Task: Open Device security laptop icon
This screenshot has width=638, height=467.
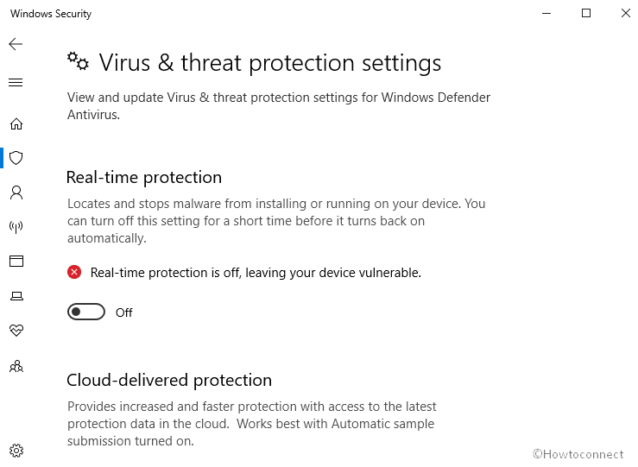Action: (15, 296)
